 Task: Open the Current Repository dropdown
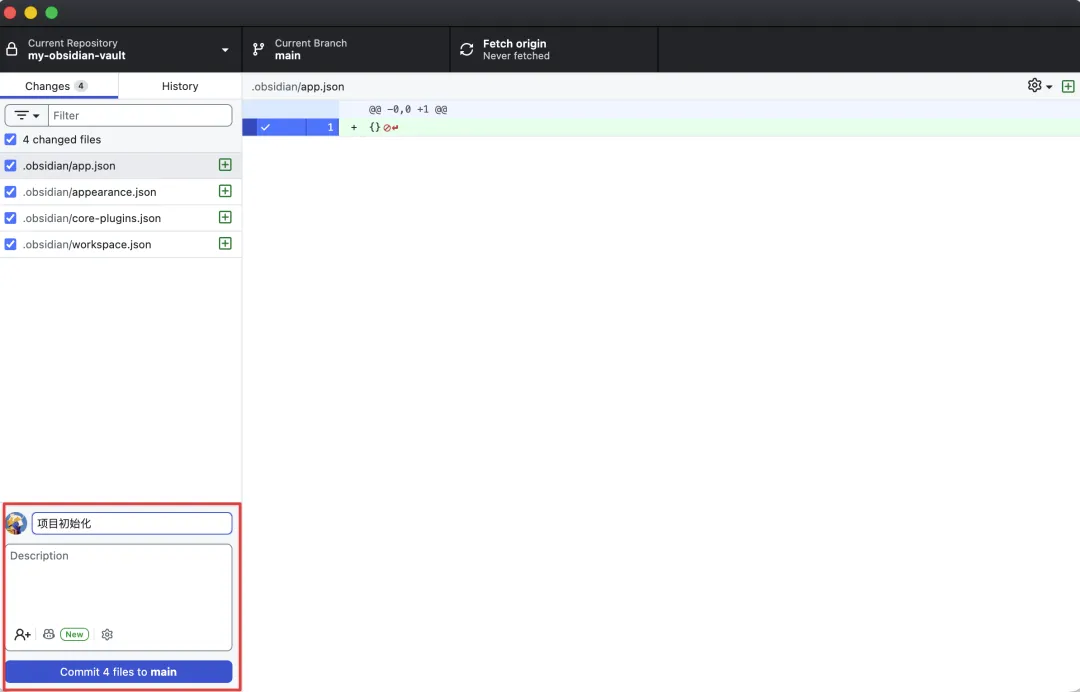121,50
